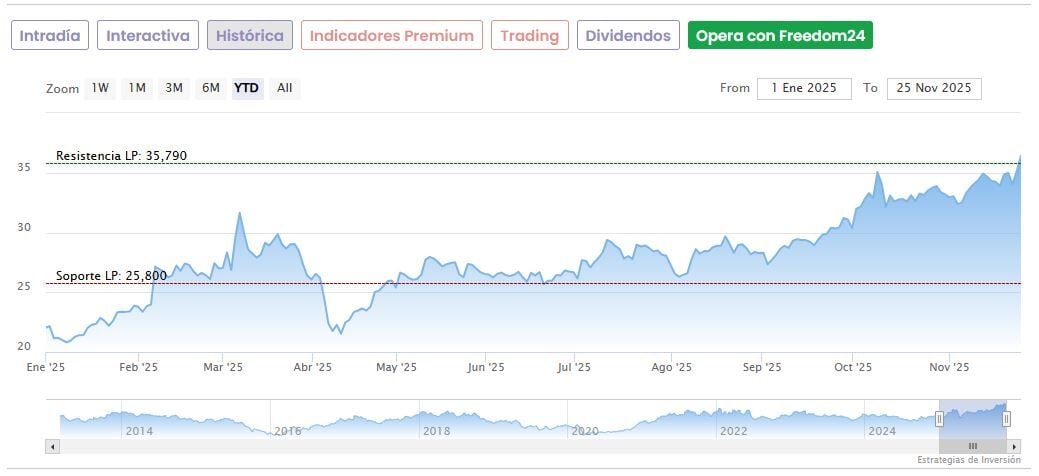Click the navigator scroll left arrow
This screenshot has height=476, width=1039.
53,446
